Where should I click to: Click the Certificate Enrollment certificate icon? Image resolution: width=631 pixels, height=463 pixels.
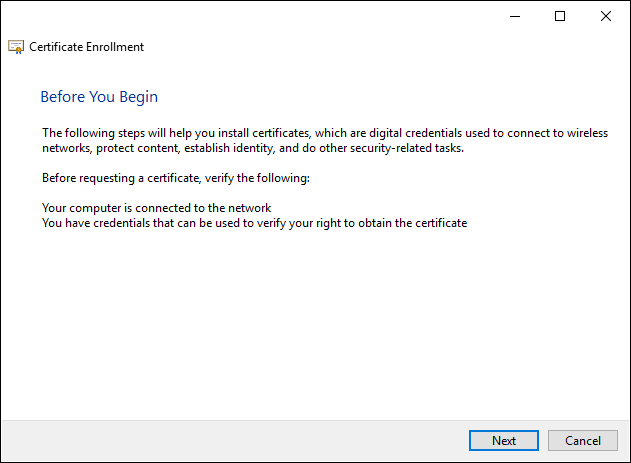point(16,47)
